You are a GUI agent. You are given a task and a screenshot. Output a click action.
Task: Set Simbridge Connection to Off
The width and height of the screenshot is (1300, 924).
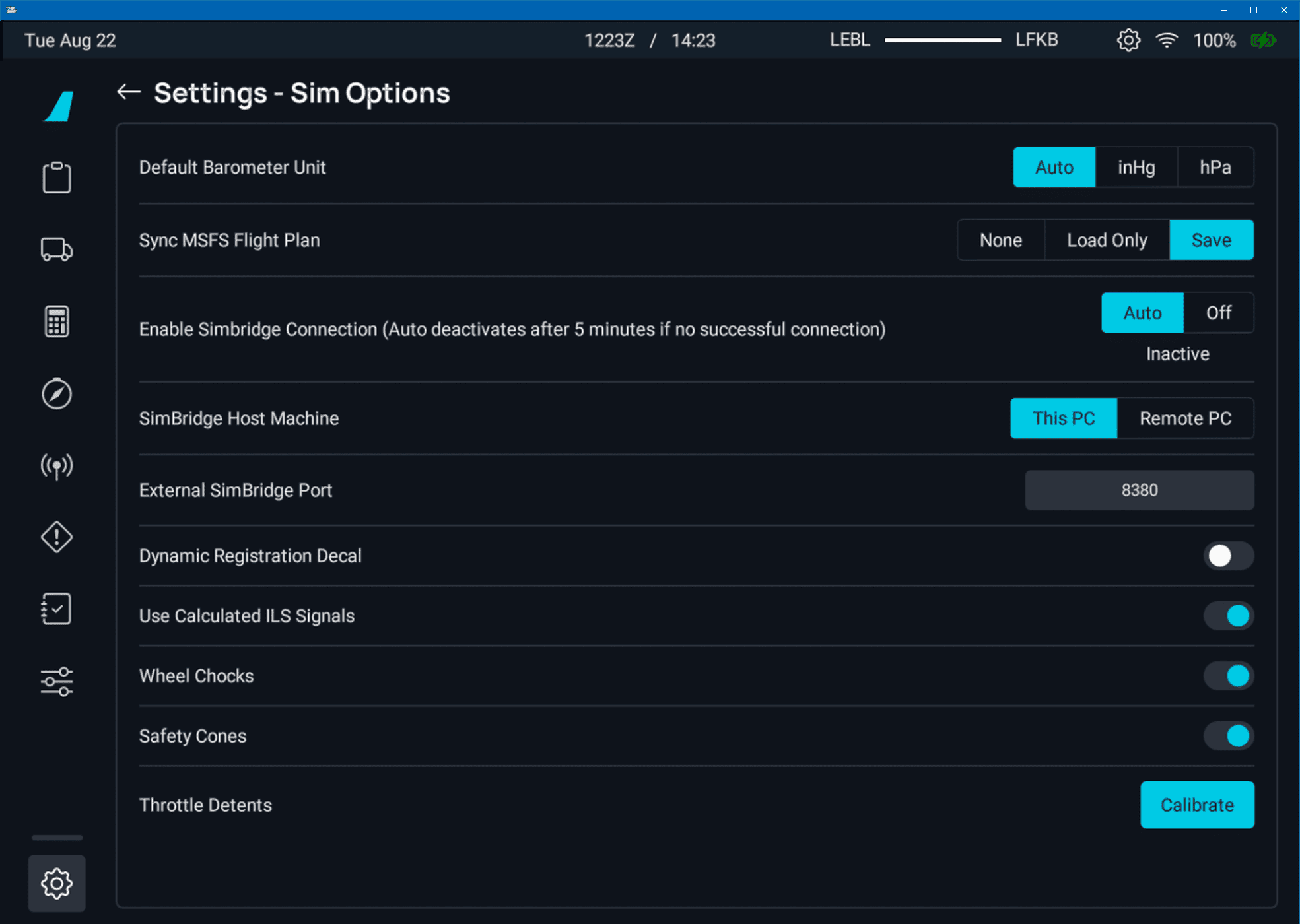click(x=1218, y=313)
